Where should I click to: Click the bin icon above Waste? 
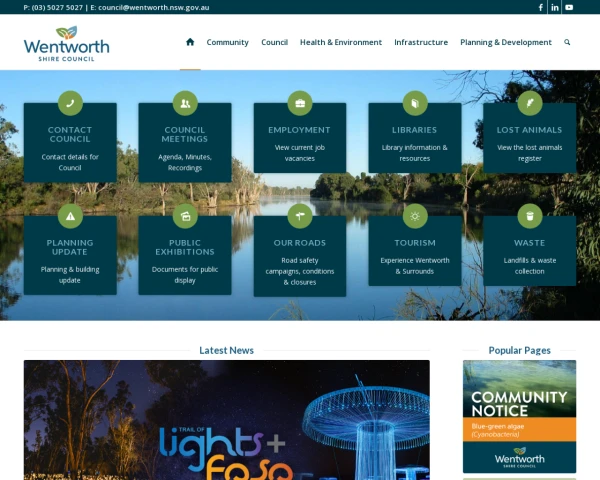530,216
